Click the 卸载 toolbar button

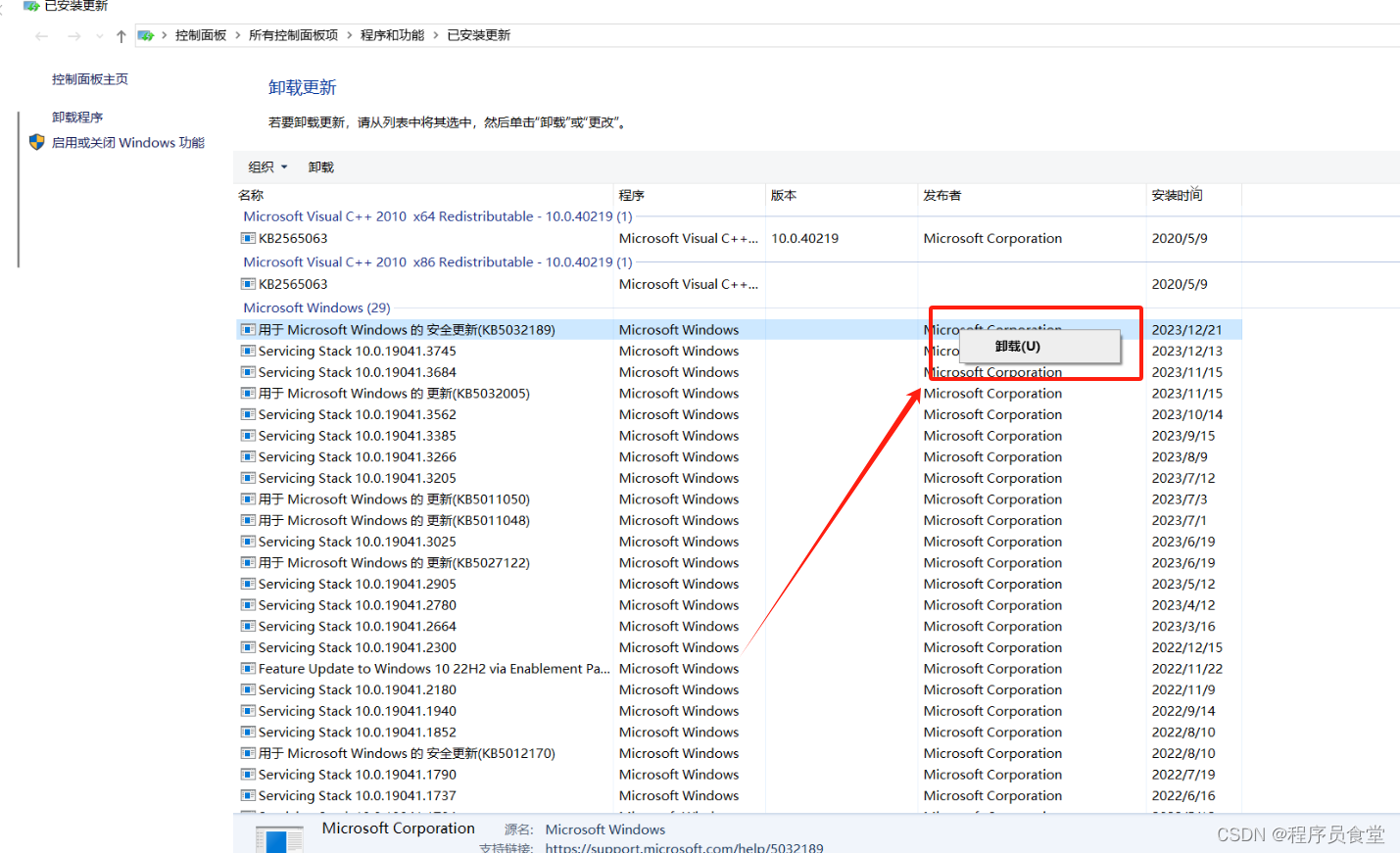[321, 167]
